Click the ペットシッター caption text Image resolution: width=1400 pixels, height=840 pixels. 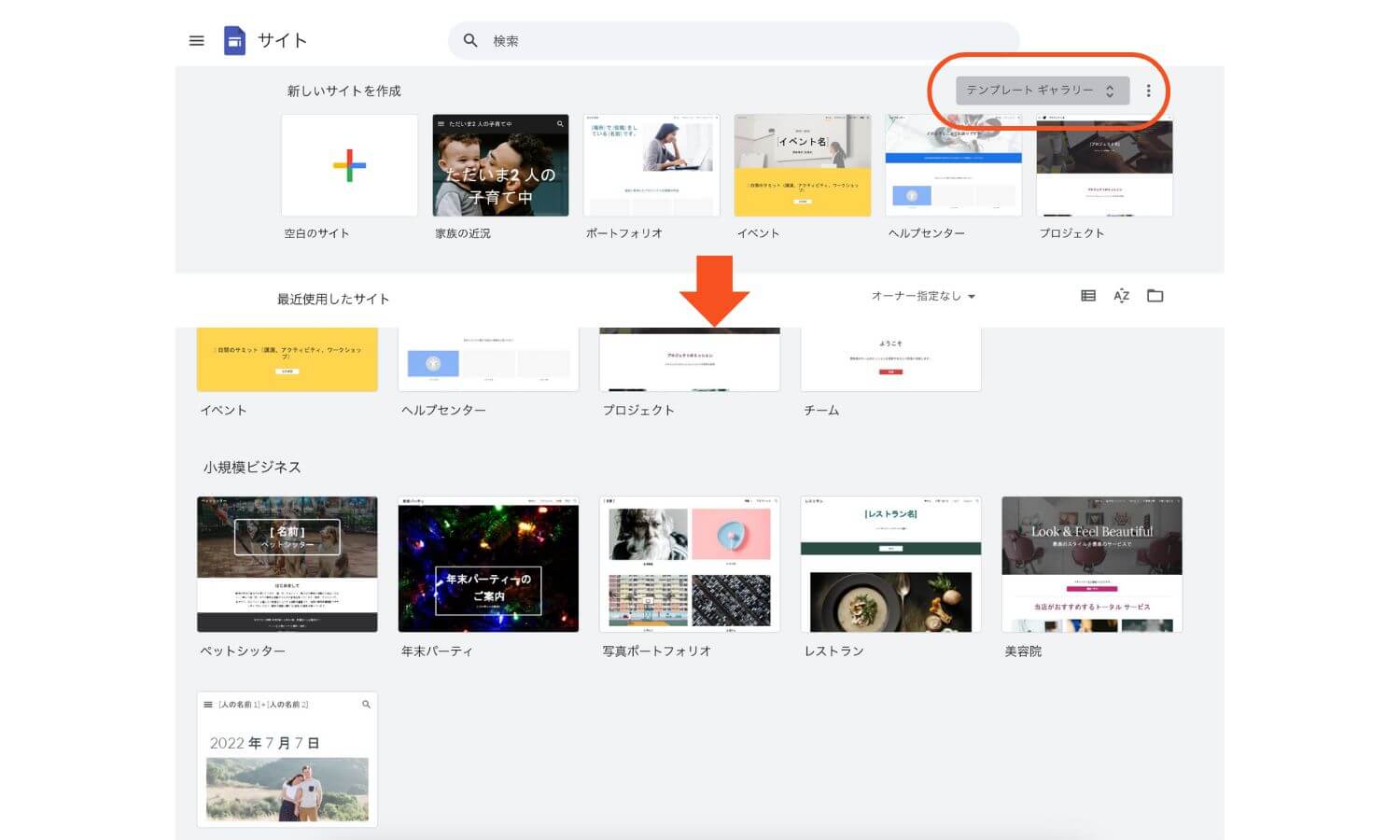(x=243, y=651)
